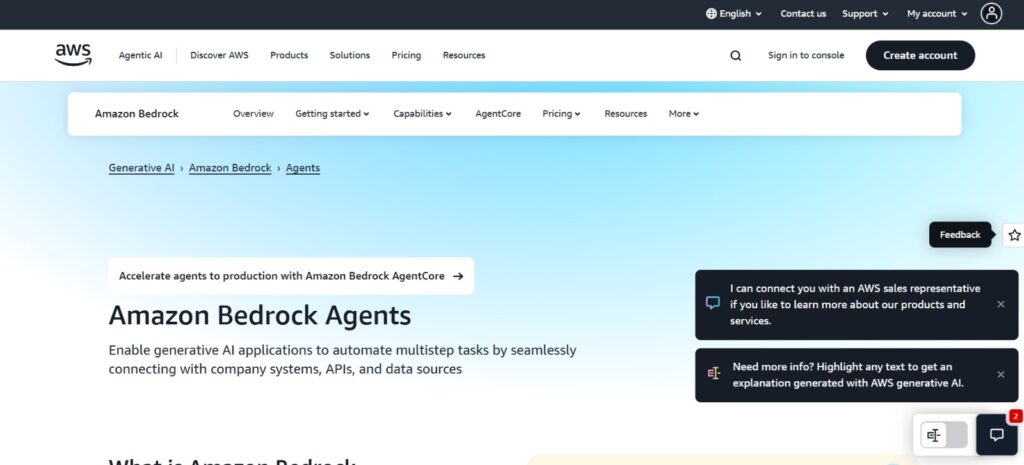Open the top-level Pricing menu
Viewport: 1024px width, 465px height.
(406, 56)
